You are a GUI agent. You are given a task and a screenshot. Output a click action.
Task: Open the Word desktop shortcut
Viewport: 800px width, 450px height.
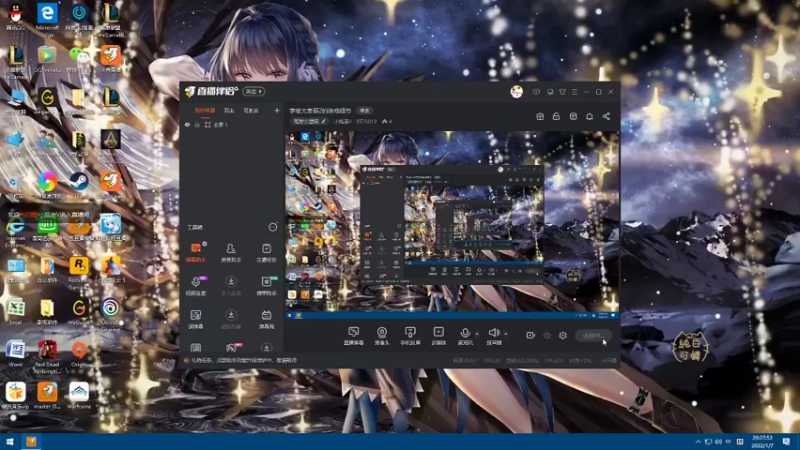(x=15, y=354)
